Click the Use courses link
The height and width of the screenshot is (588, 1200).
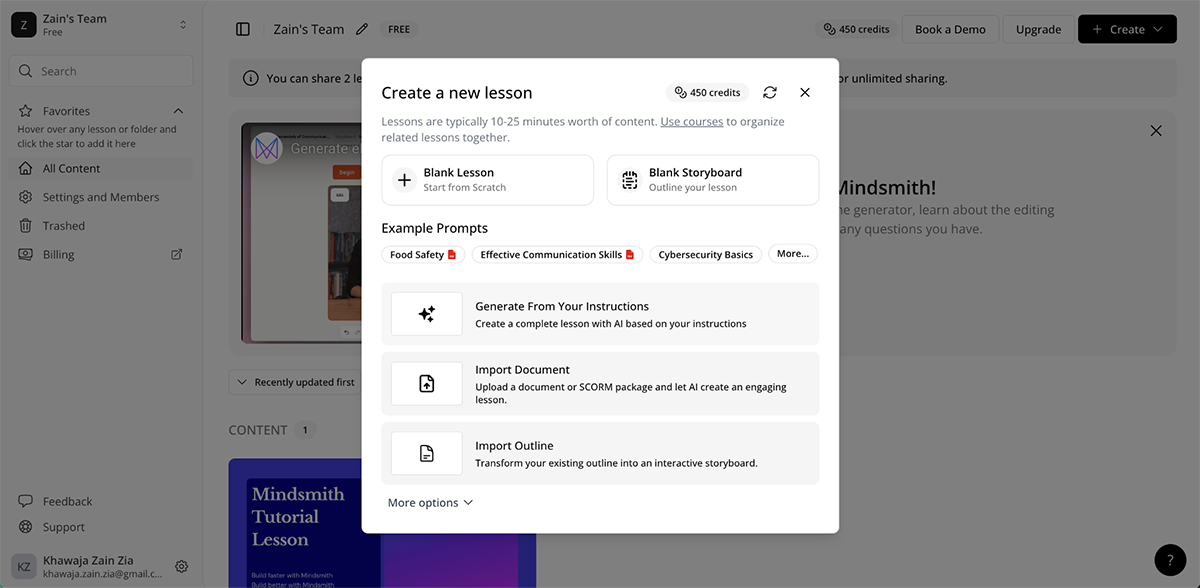pos(693,120)
